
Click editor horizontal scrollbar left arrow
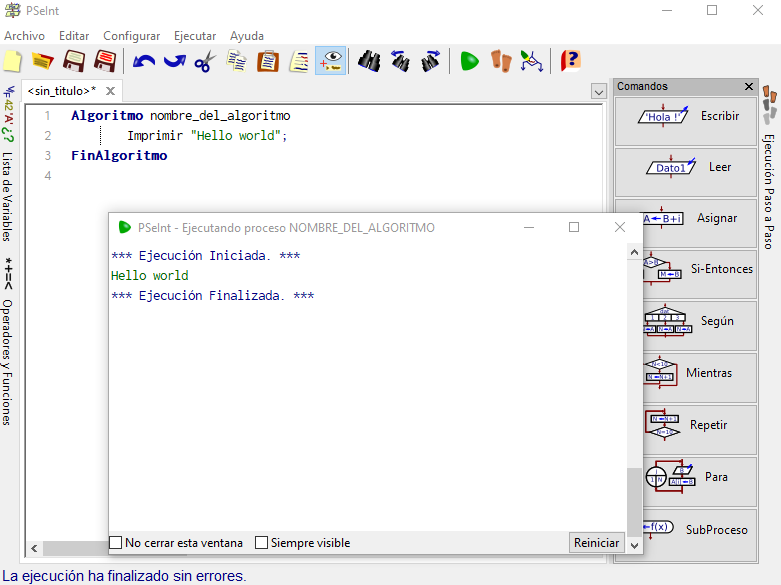tap(34, 549)
